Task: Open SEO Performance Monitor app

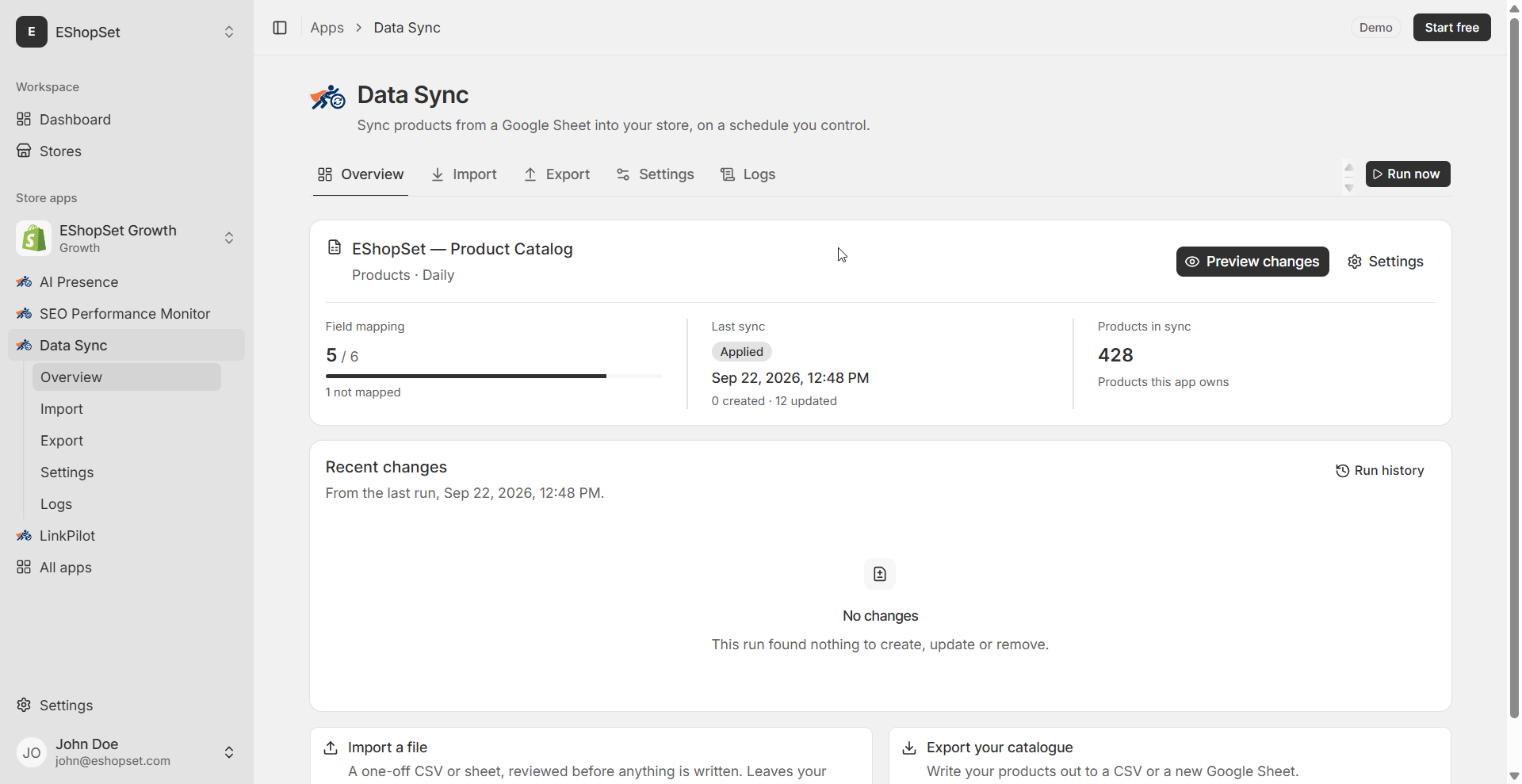Action: coord(127,314)
